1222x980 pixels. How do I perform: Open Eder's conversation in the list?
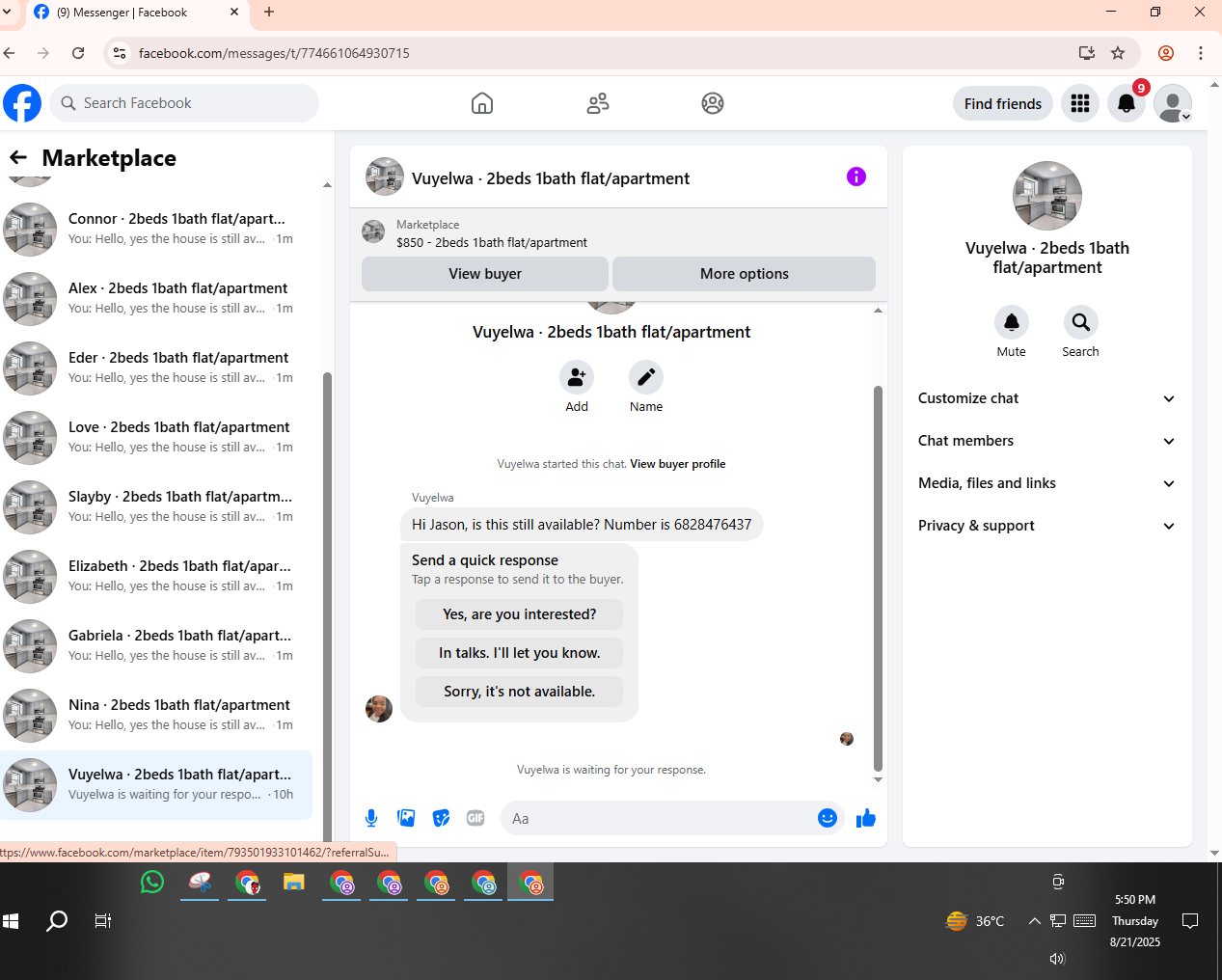click(156, 368)
